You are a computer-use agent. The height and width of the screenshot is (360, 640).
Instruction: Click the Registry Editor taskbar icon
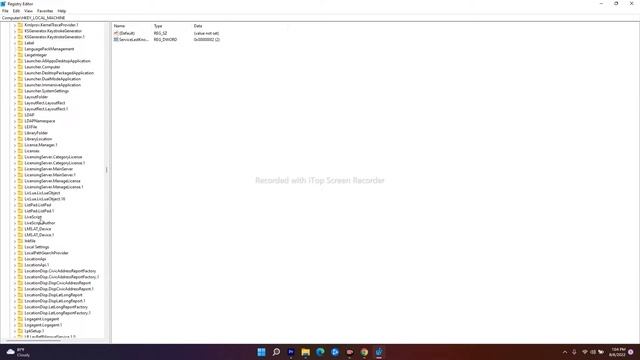[x=379, y=352]
